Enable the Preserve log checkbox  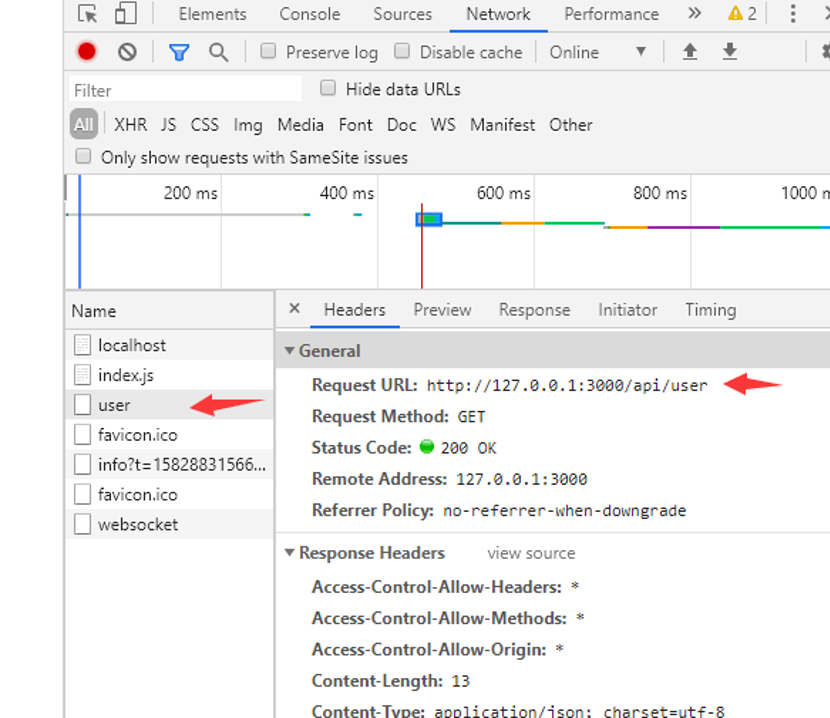[268, 51]
